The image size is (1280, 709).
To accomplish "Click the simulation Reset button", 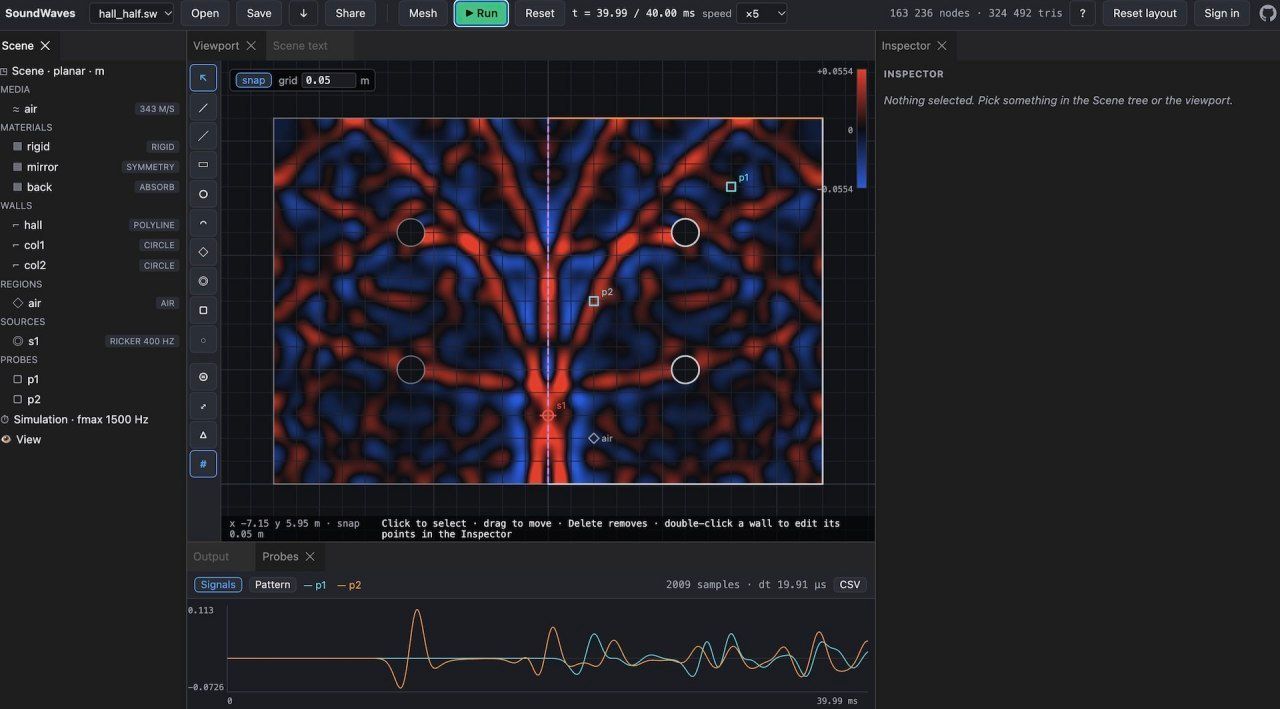I will coord(540,13).
